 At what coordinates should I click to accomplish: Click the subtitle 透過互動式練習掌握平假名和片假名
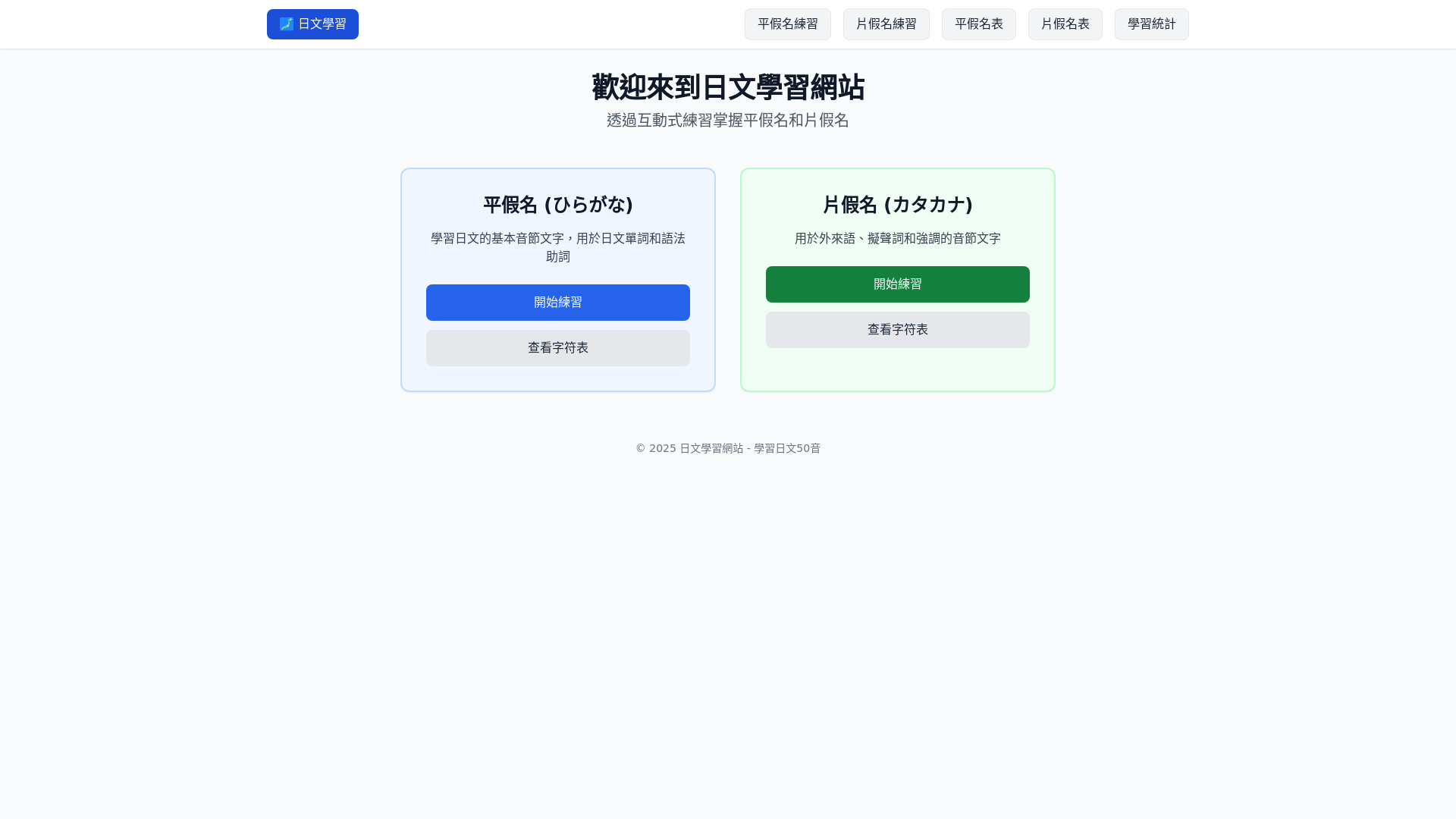(728, 121)
